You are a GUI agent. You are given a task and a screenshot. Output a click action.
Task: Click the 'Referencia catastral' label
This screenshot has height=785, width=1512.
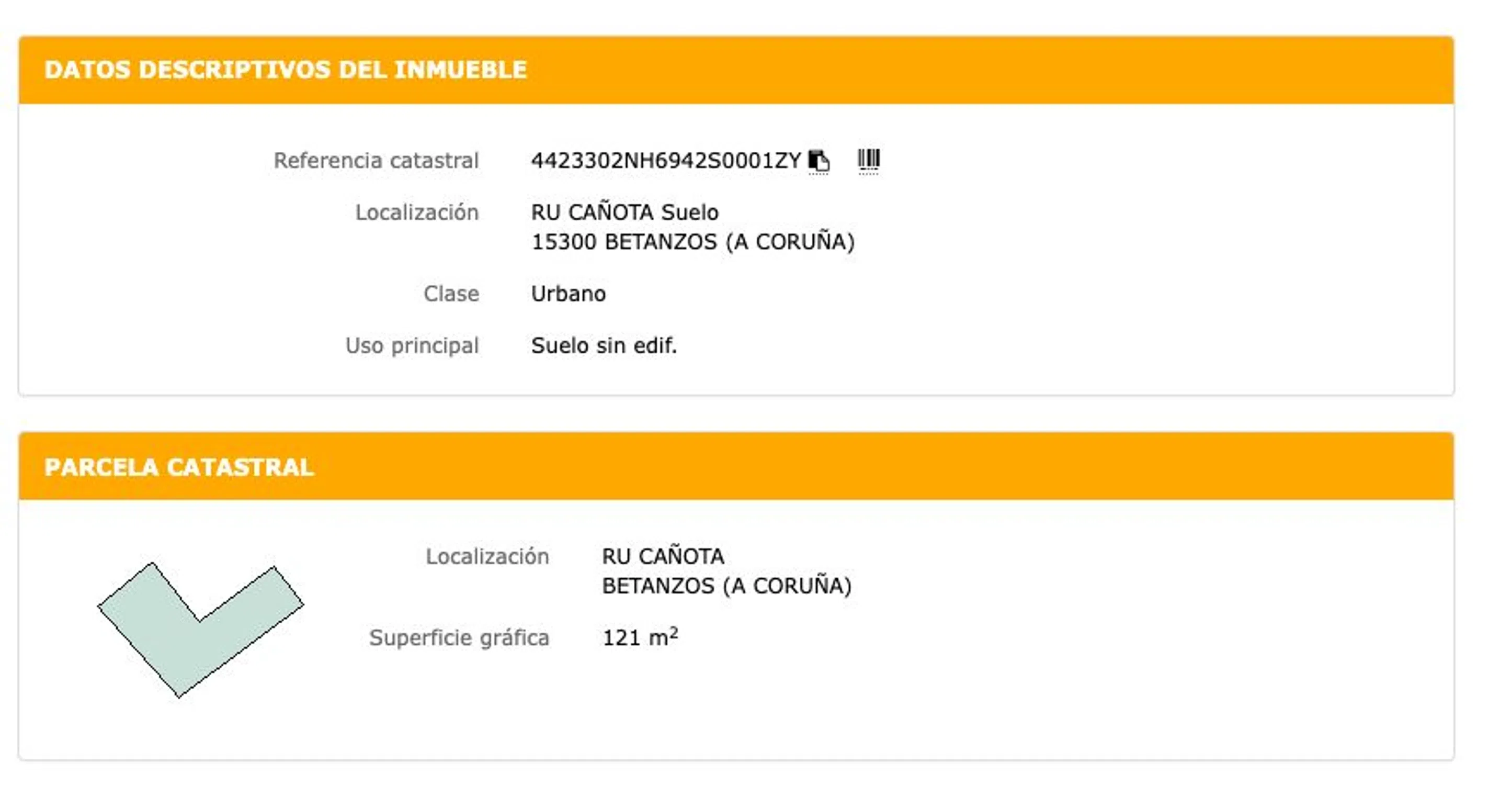[376, 160]
